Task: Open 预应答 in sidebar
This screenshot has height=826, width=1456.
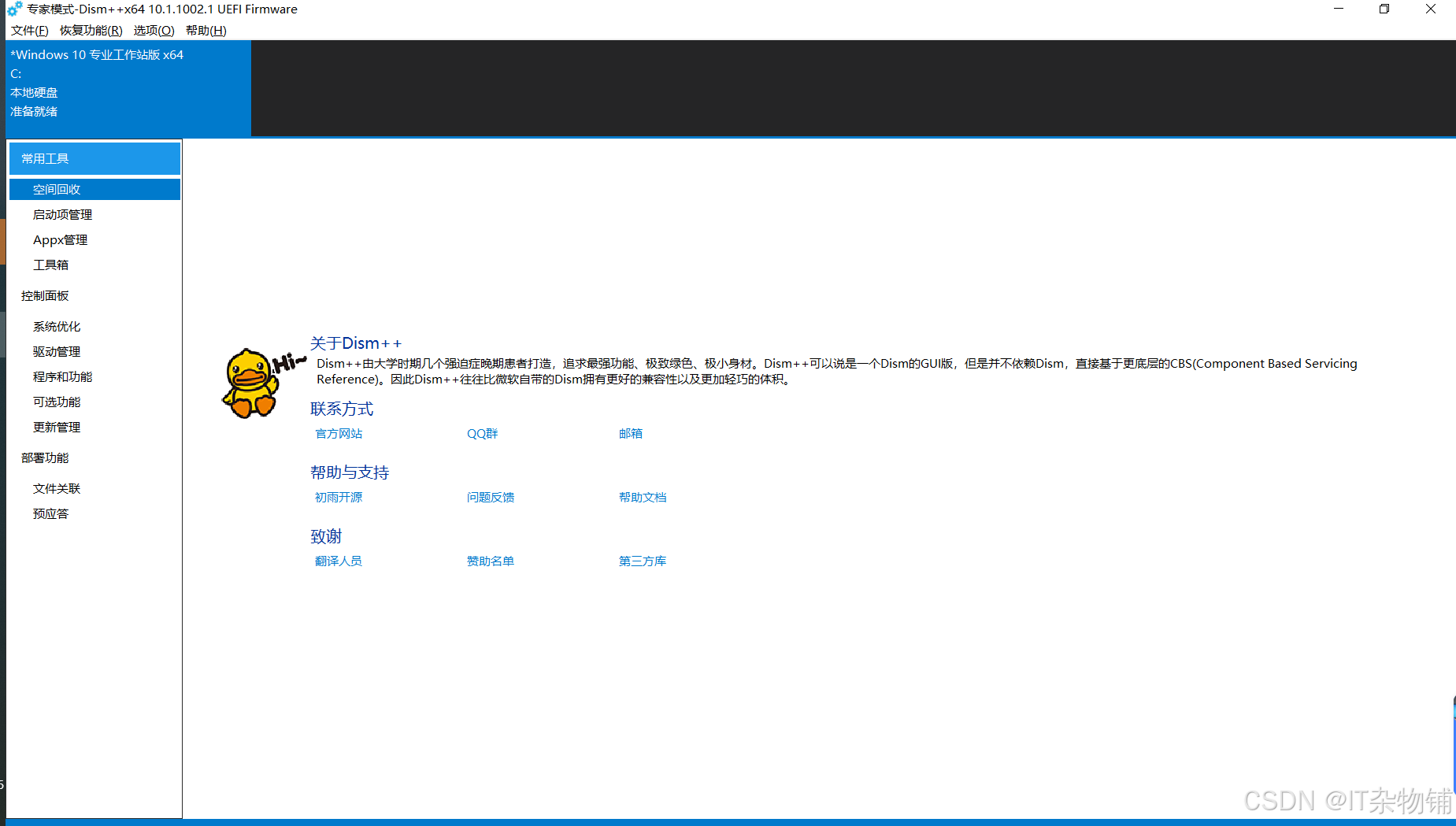Action: [x=94, y=513]
